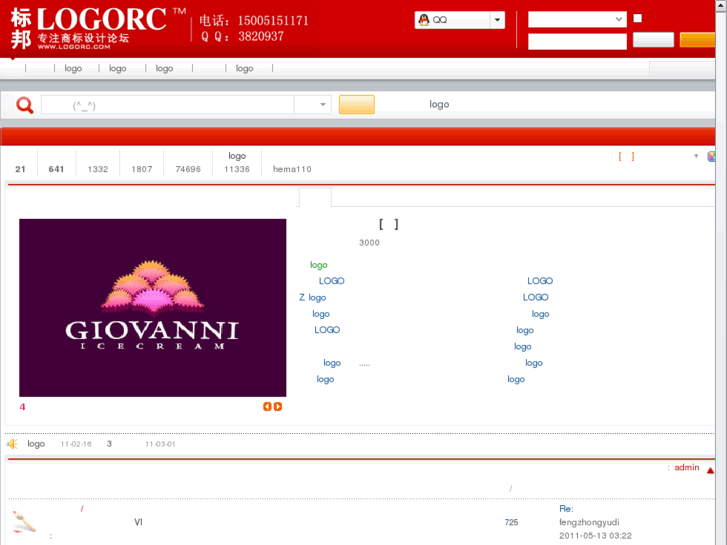Click the 725 post count
Image resolution: width=727 pixels, height=545 pixels.
pyautogui.click(x=511, y=522)
